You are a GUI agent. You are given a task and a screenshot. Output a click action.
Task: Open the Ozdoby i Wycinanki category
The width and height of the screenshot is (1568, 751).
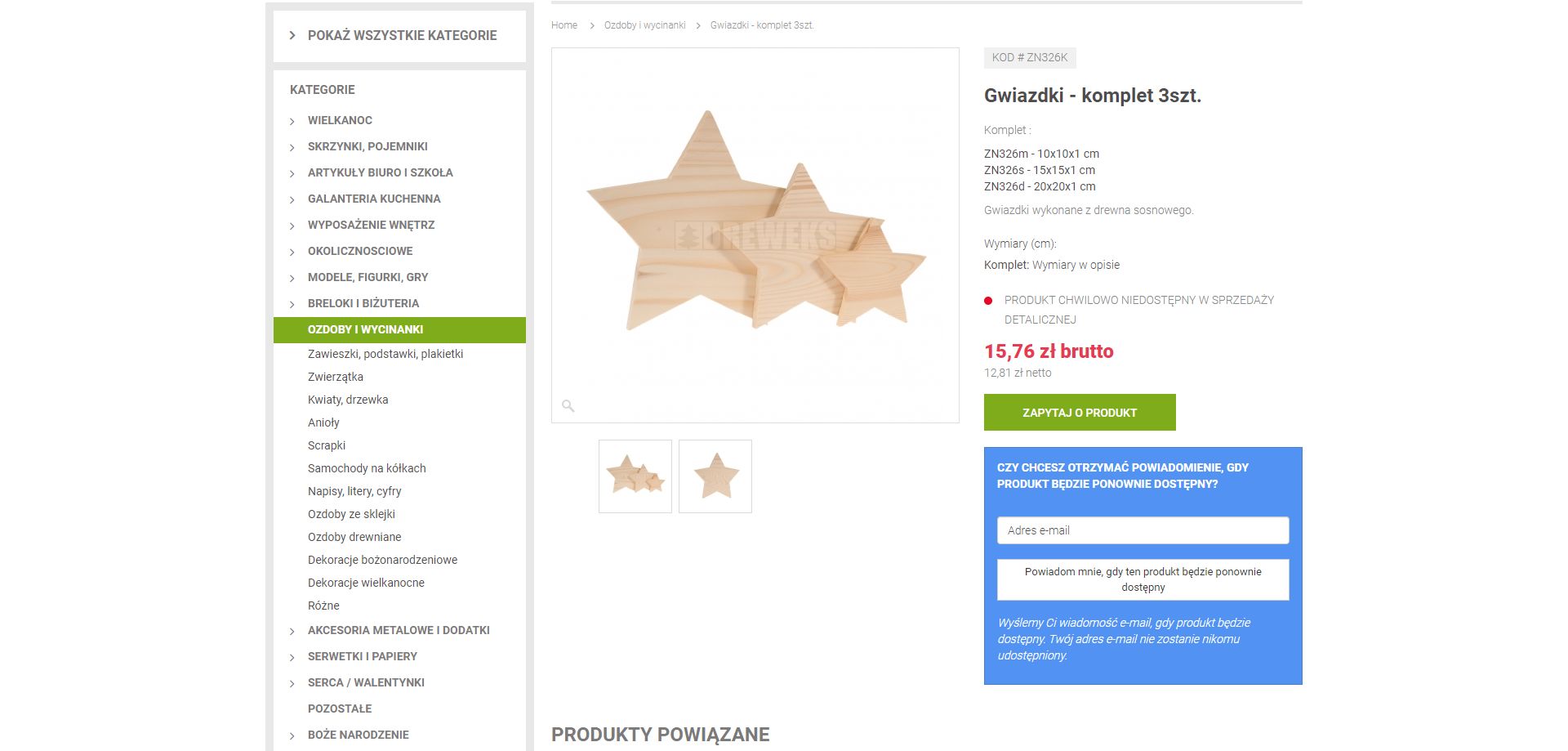tap(365, 329)
